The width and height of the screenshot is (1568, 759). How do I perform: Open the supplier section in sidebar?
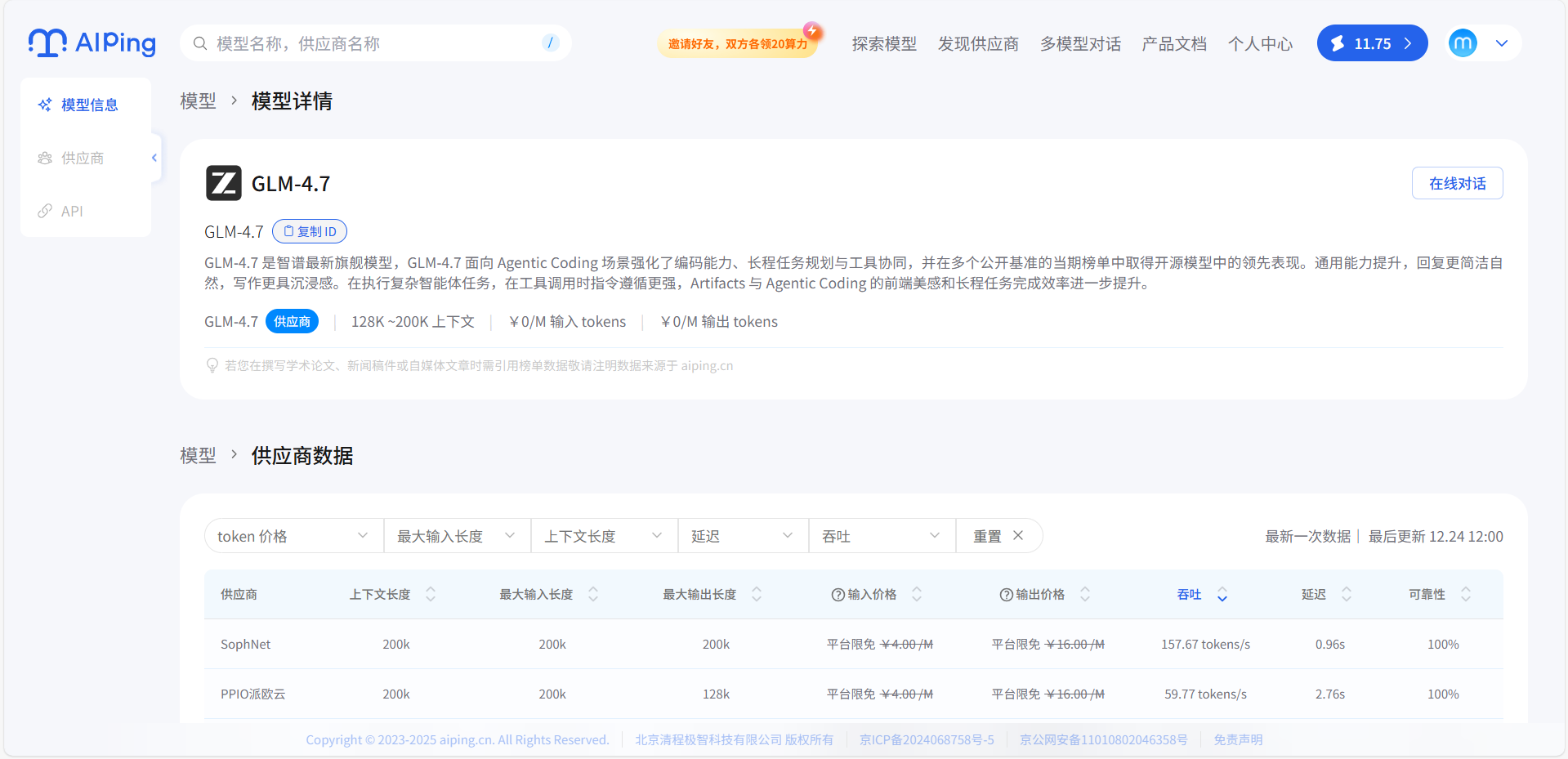click(x=82, y=158)
